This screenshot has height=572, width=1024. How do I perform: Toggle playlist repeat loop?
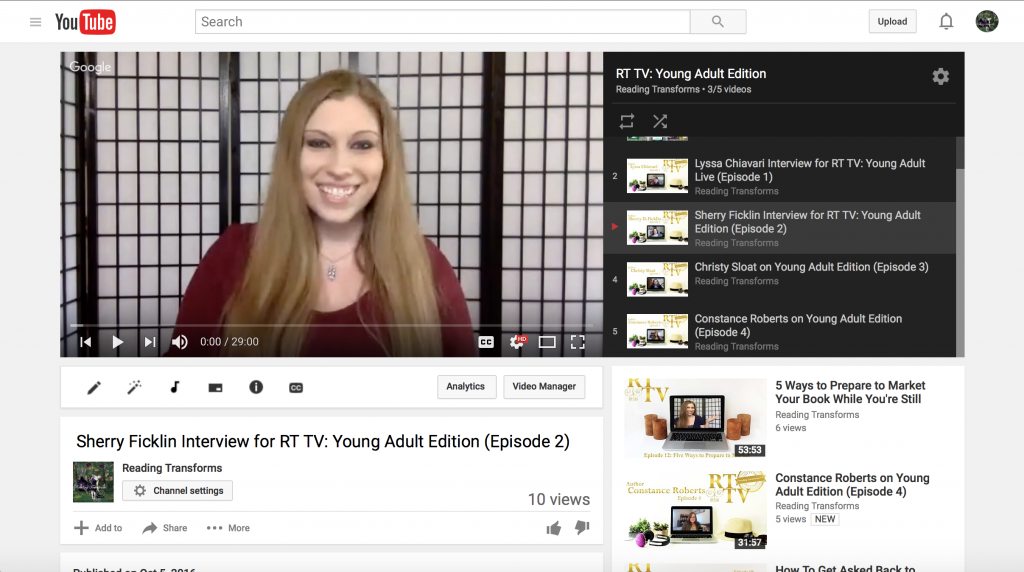tap(627, 121)
